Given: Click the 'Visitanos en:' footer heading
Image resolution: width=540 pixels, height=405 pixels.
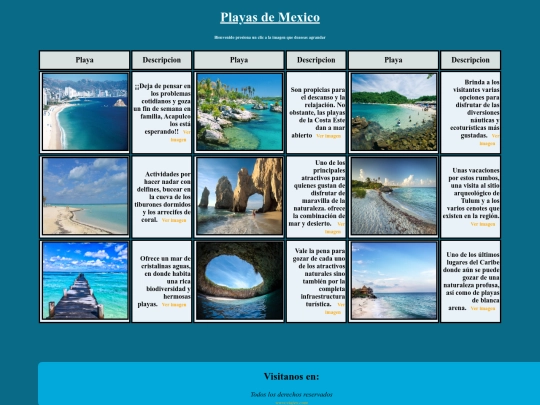Looking at the screenshot, I should coord(291,376).
